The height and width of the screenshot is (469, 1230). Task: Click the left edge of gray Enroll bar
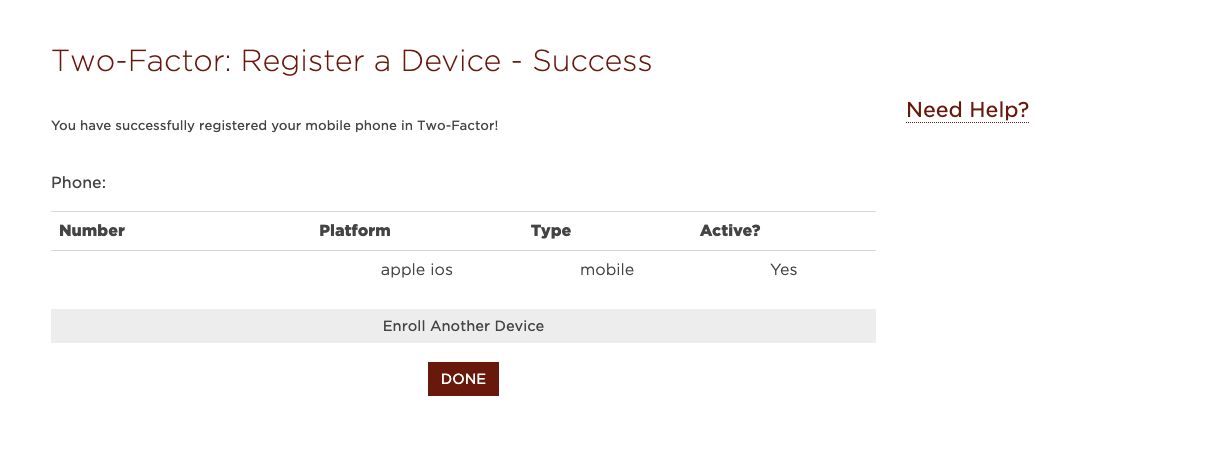(60, 326)
